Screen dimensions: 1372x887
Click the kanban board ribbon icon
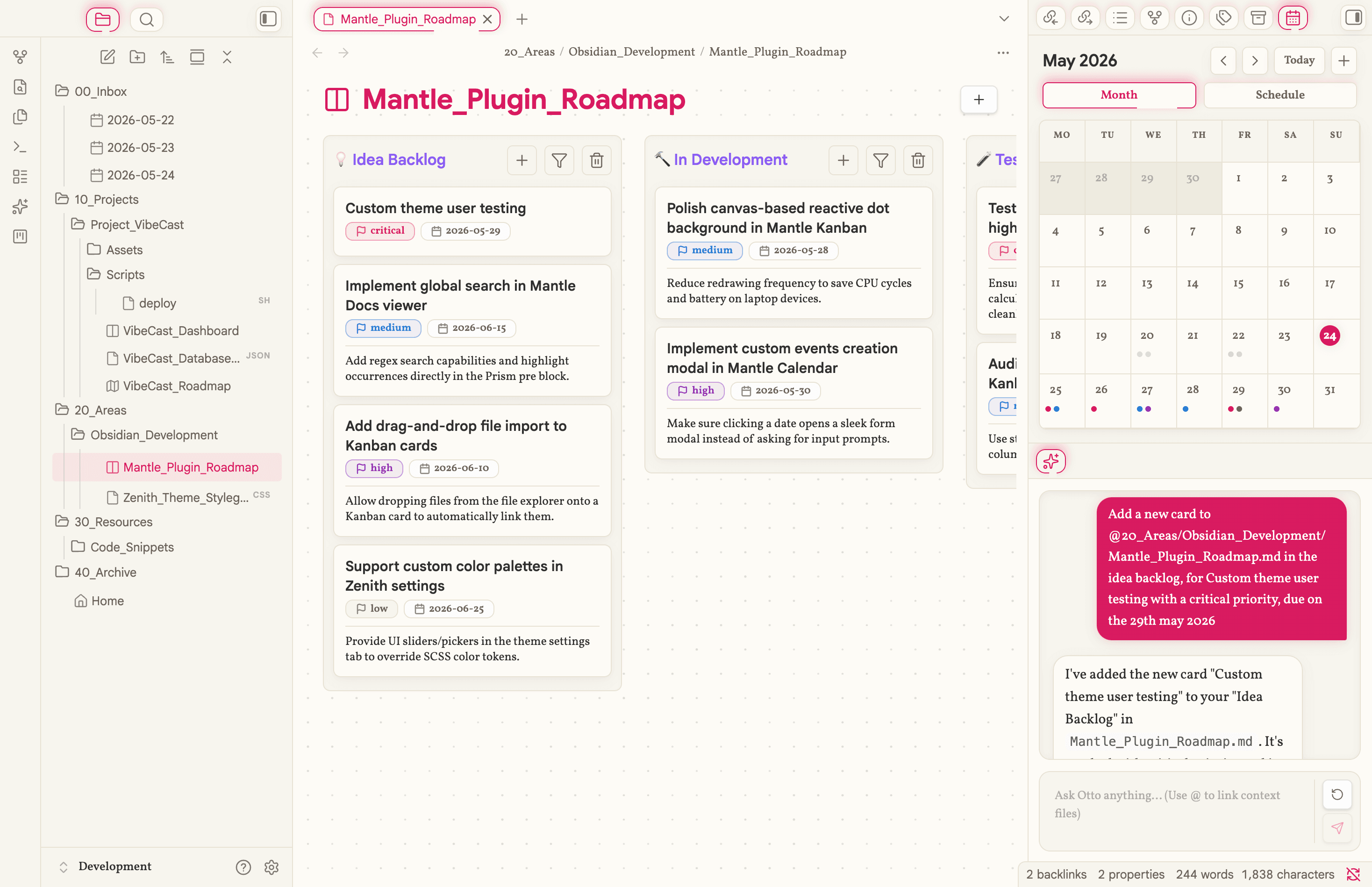pyautogui.click(x=20, y=236)
